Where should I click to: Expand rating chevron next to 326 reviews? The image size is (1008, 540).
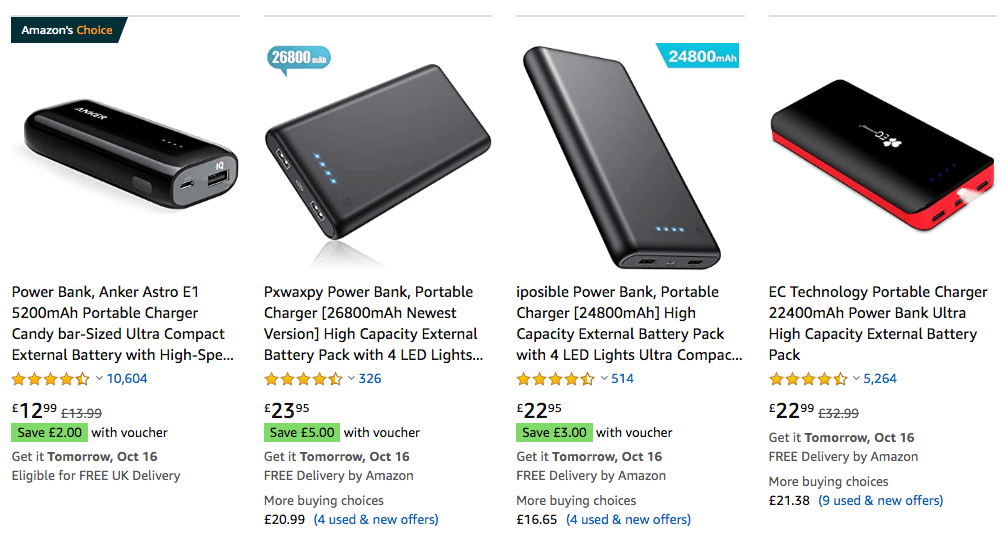[351, 379]
